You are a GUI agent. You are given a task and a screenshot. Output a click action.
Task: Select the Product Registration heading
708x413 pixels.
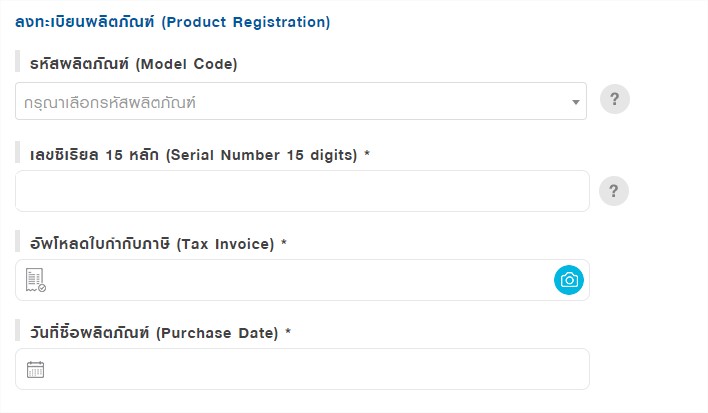tap(172, 22)
